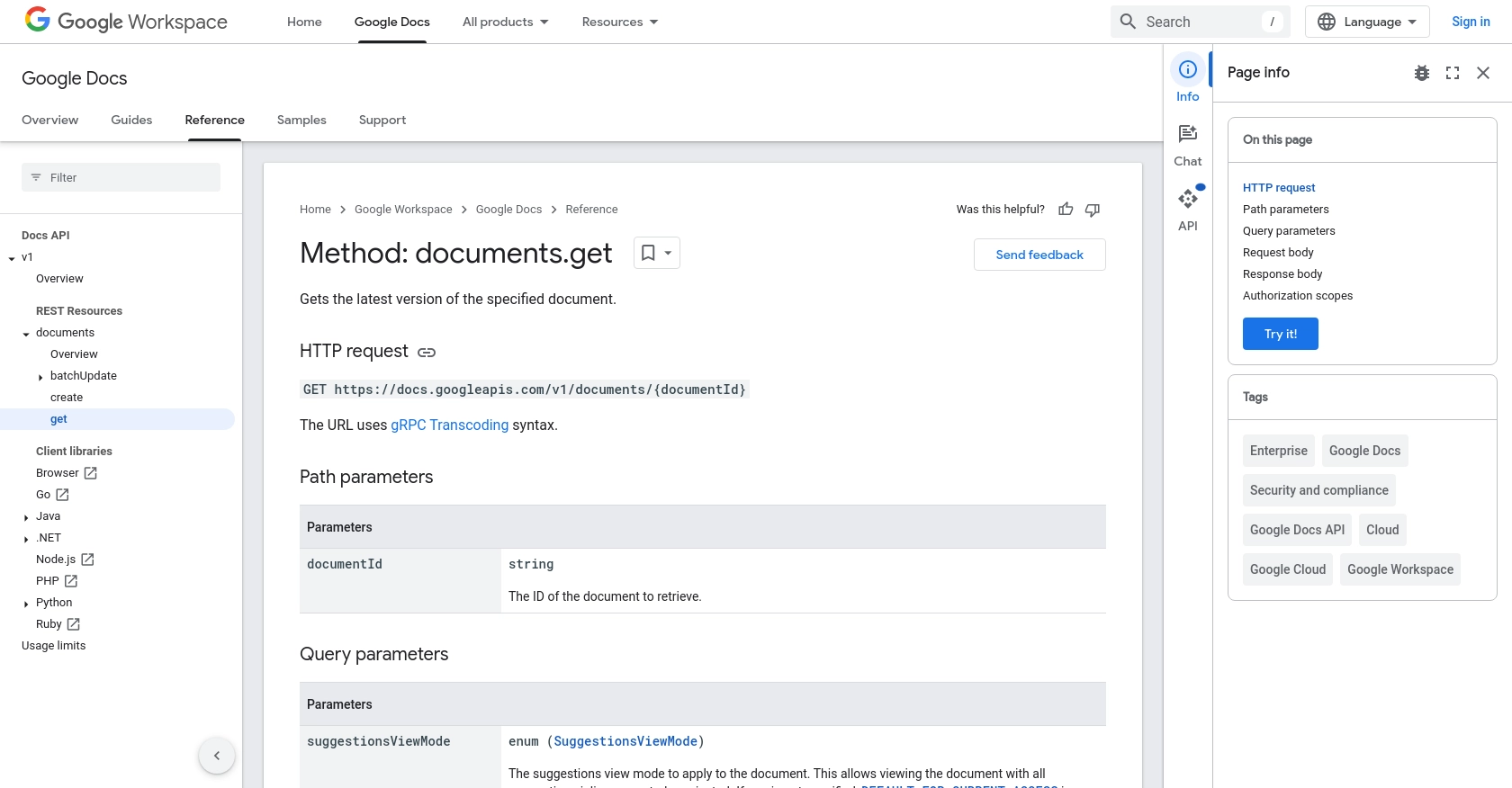Select the create method in sidebar
Image resolution: width=1512 pixels, height=788 pixels.
click(x=67, y=398)
